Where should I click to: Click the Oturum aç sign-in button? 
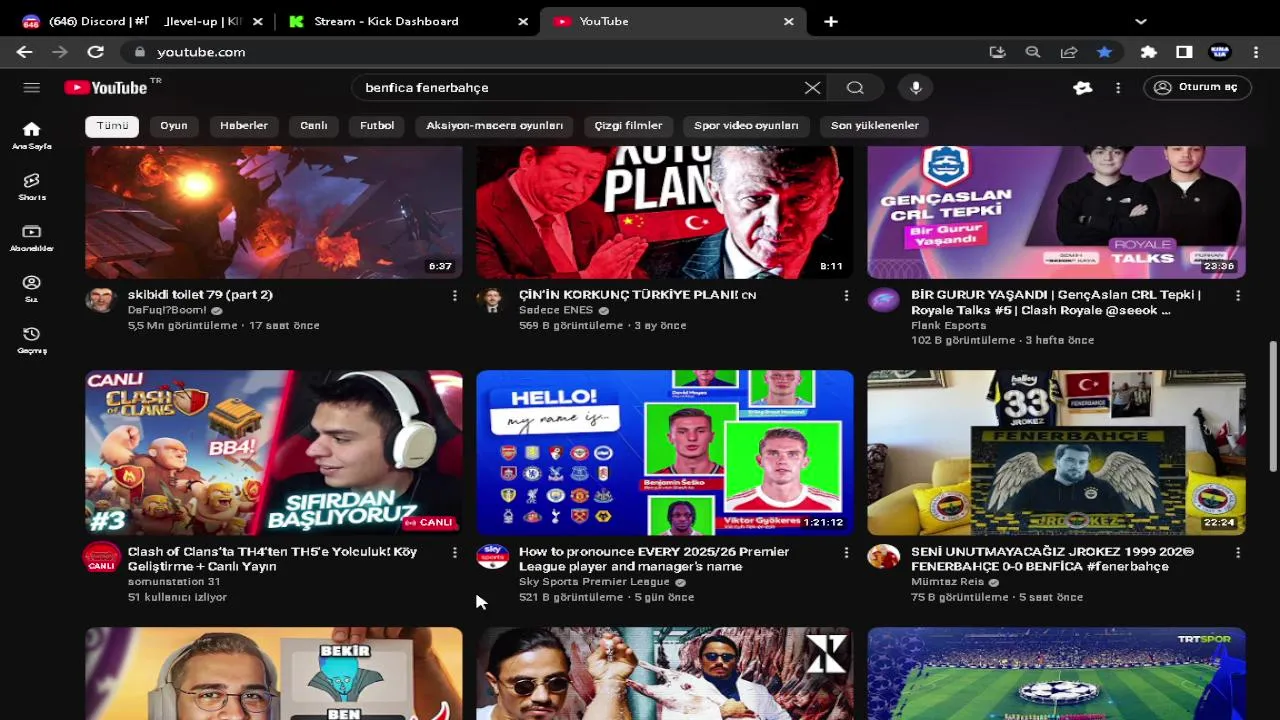point(1197,88)
